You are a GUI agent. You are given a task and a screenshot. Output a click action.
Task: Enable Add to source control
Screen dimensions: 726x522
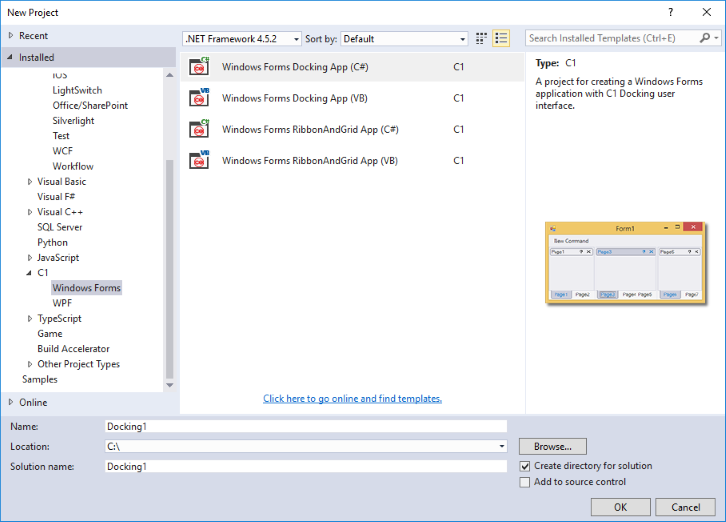point(526,482)
